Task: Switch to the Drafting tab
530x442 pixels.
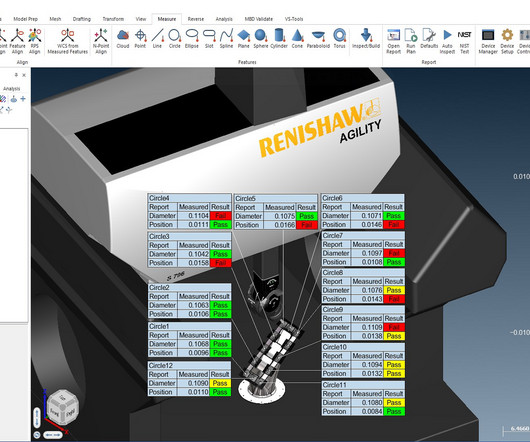Action: click(81, 19)
